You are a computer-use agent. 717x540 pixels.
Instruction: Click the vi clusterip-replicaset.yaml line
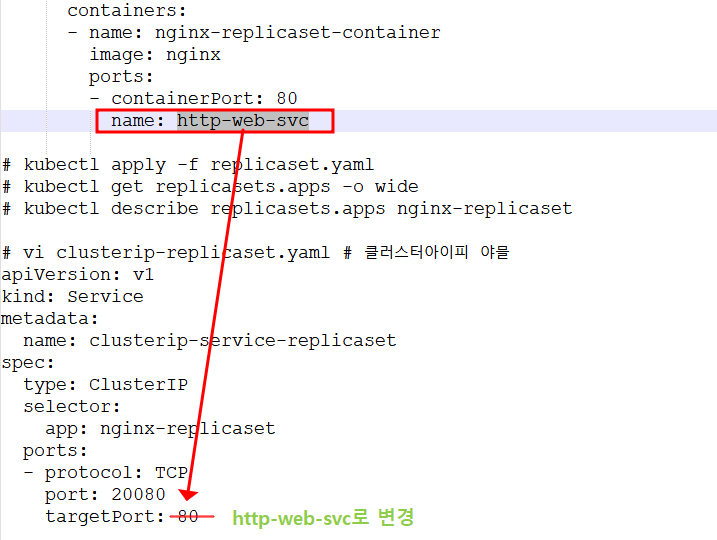166,252
